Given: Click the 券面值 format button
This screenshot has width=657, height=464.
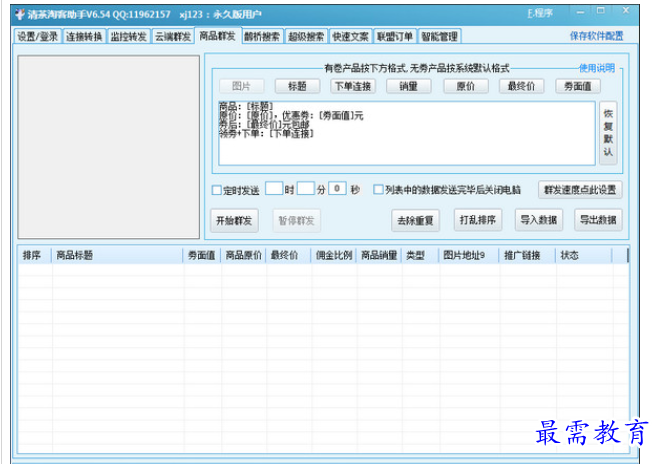Looking at the screenshot, I should [578, 86].
